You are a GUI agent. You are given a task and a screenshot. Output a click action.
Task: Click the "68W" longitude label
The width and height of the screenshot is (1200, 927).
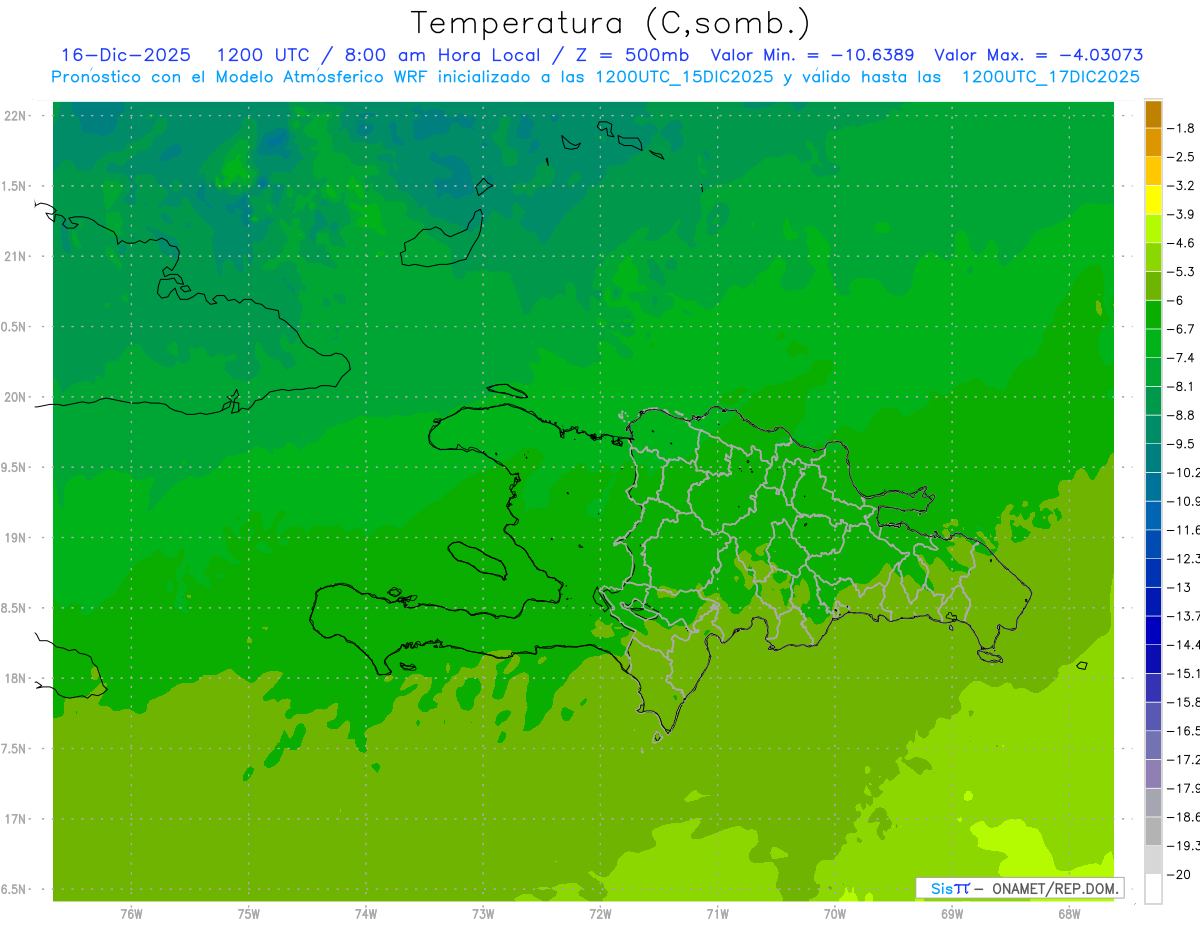pyautogui.click(x=1069, y=914)
